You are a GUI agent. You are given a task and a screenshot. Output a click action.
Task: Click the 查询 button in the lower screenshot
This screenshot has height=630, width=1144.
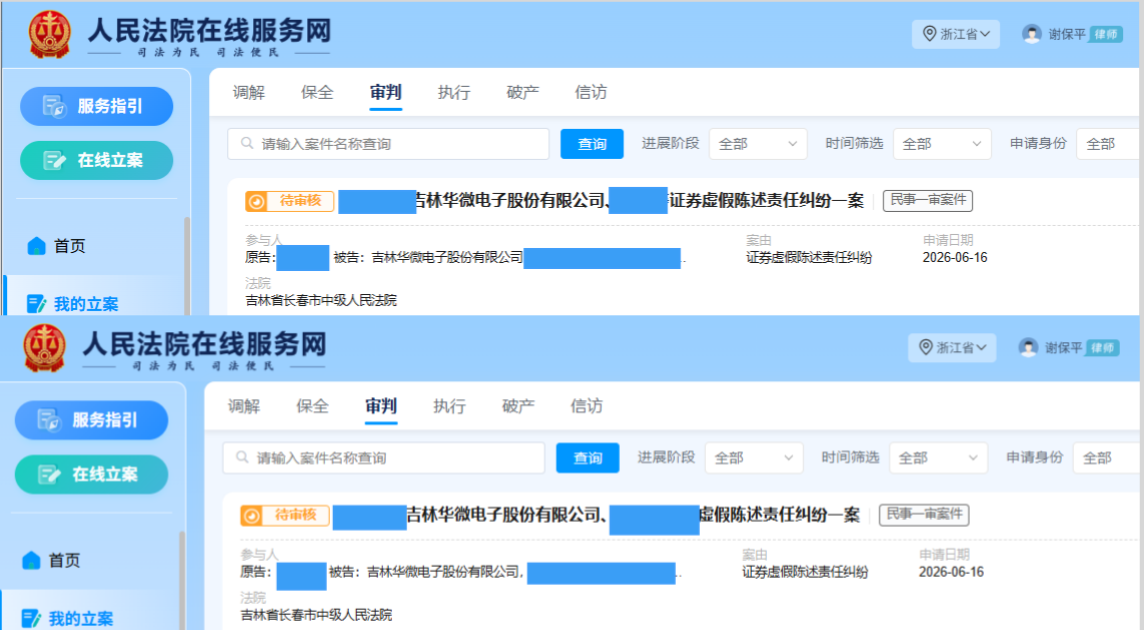tap(587, 458)
